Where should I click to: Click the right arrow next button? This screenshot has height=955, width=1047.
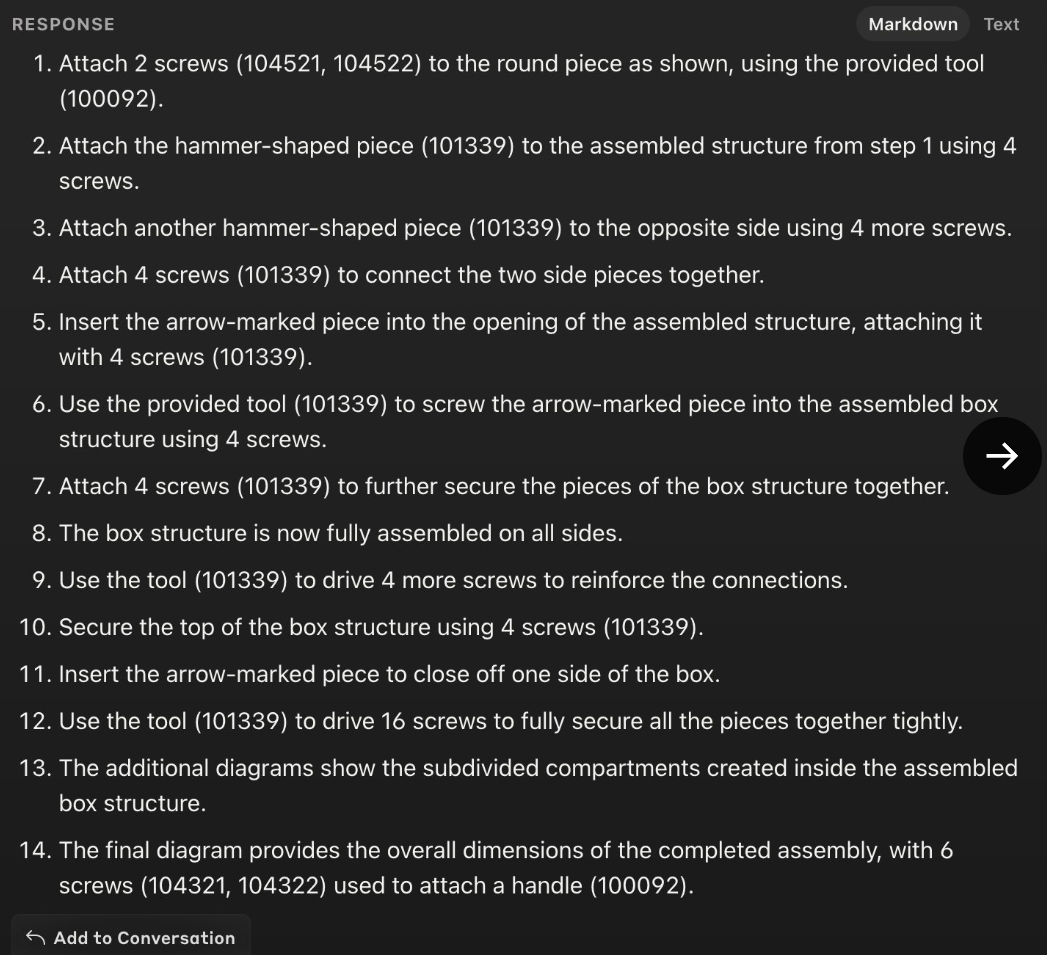[1002, 456]
